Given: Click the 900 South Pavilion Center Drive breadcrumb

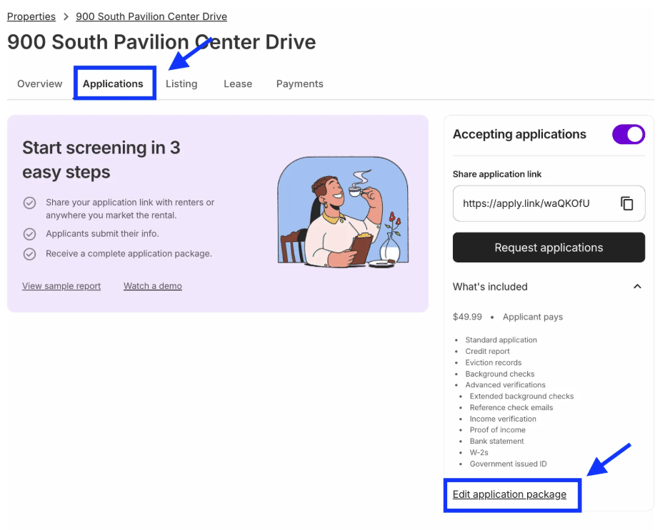Looking at the screenshot, I should pyautogui.click(x=151, y=17).
